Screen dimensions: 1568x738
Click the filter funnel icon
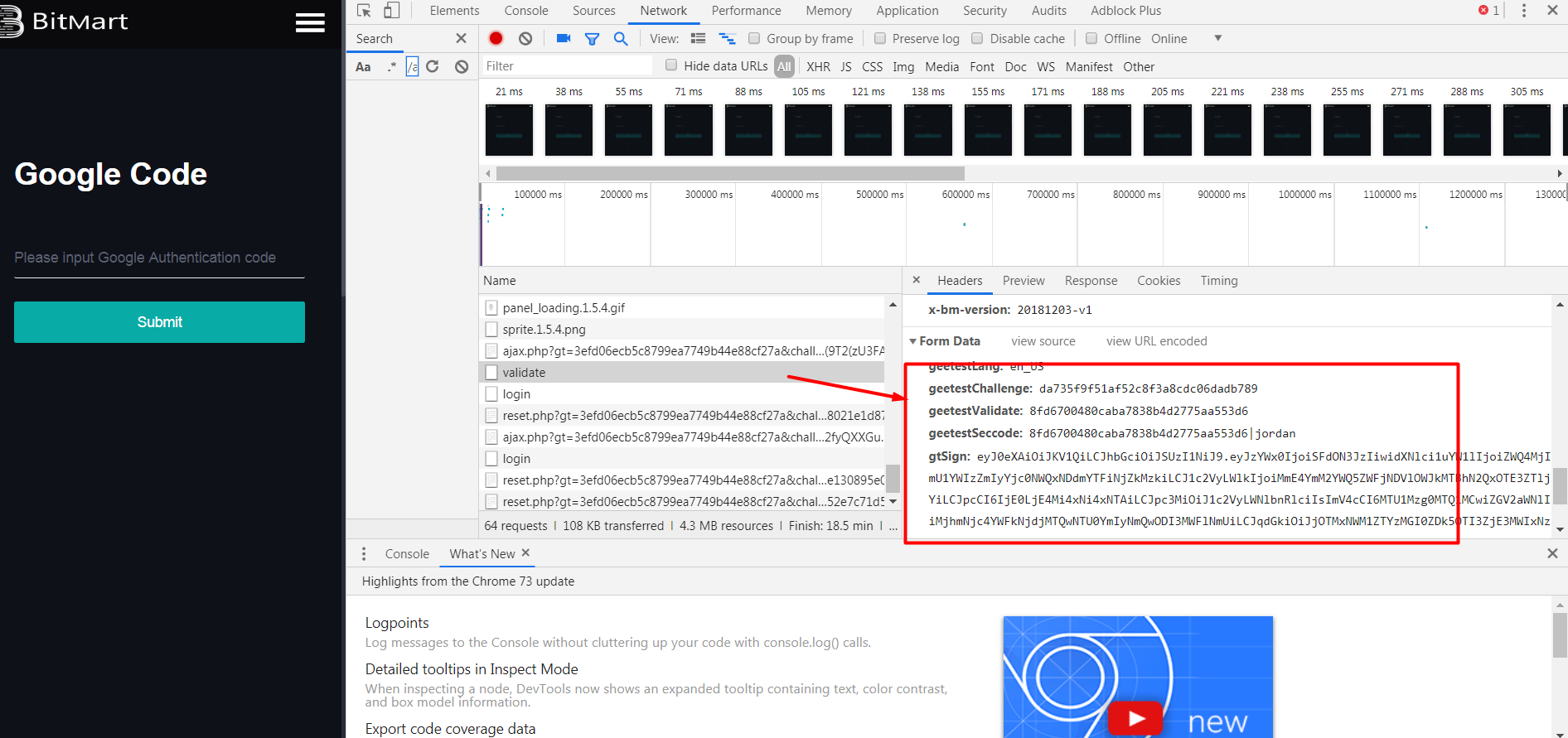592,38
